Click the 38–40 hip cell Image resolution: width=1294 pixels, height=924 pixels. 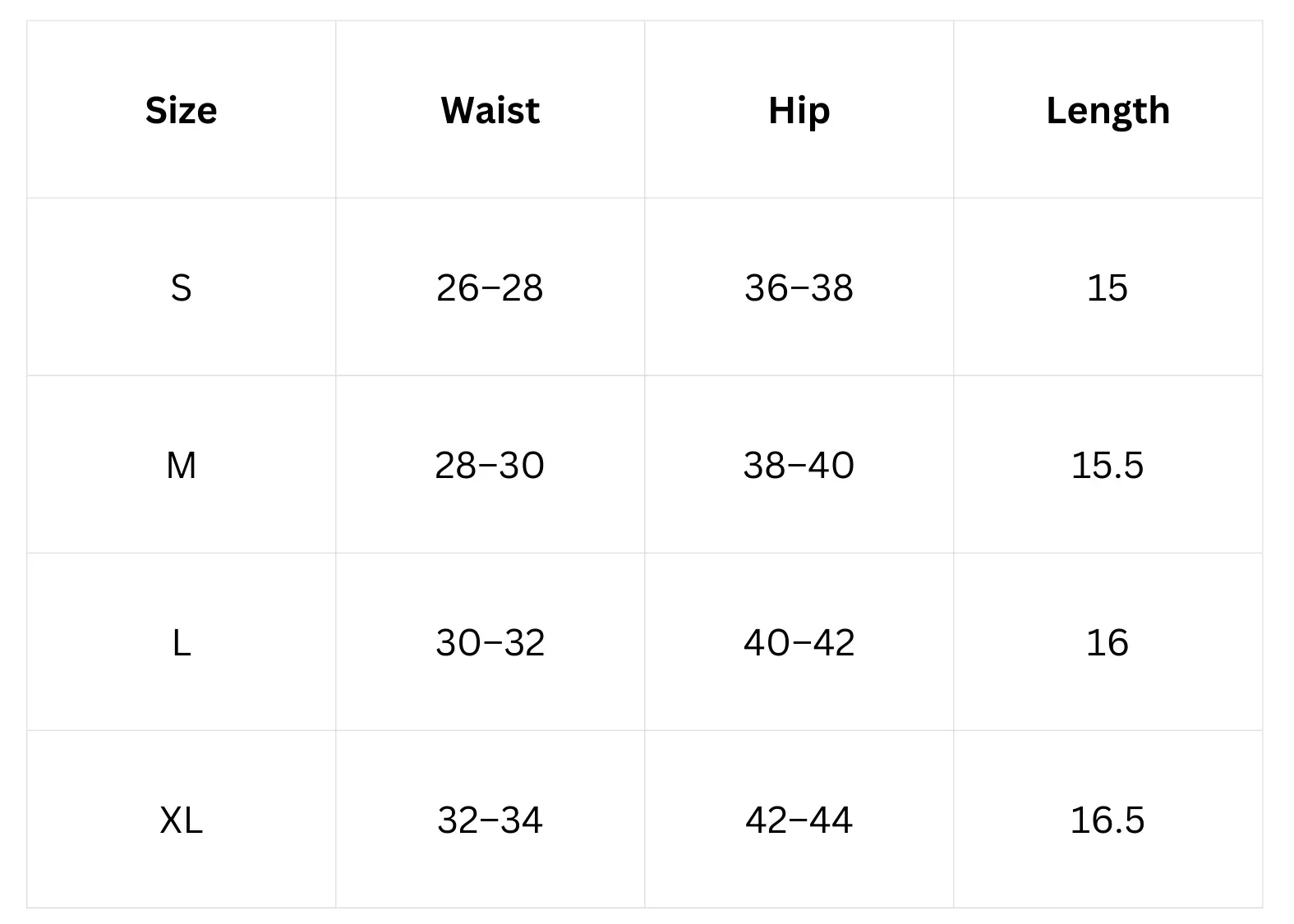tap(799, 465)
